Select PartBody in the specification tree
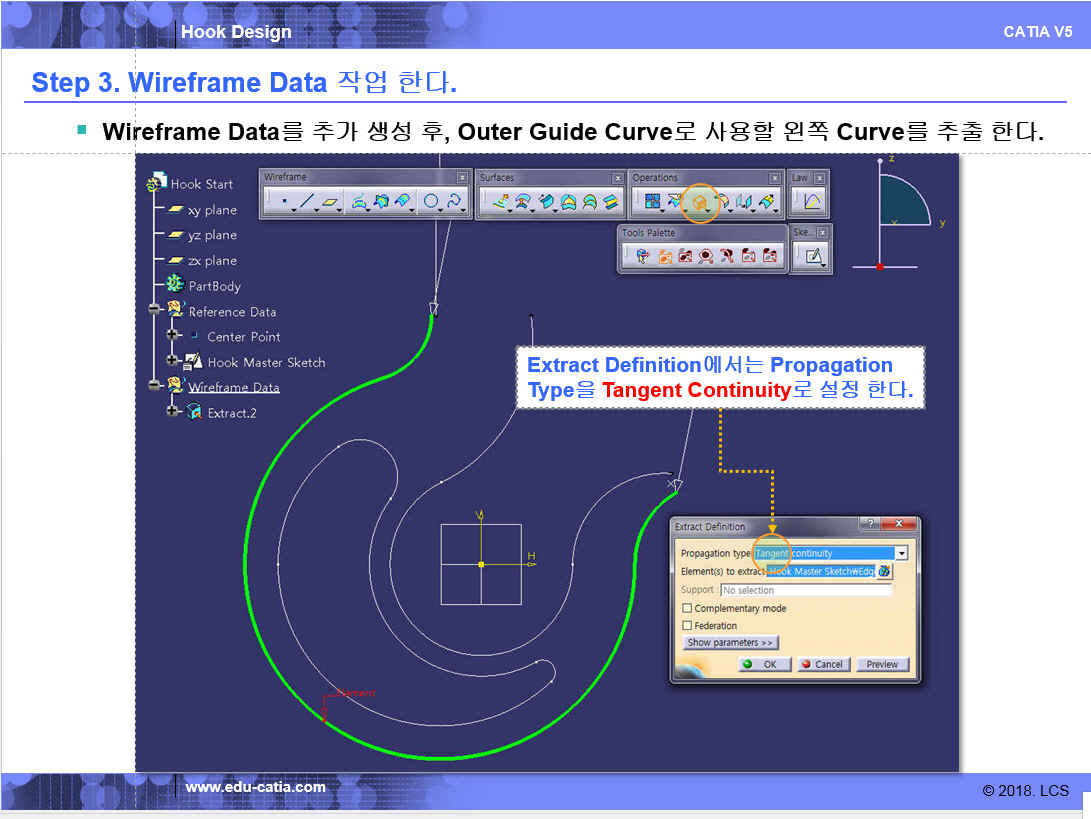 [x=214, y=286]
